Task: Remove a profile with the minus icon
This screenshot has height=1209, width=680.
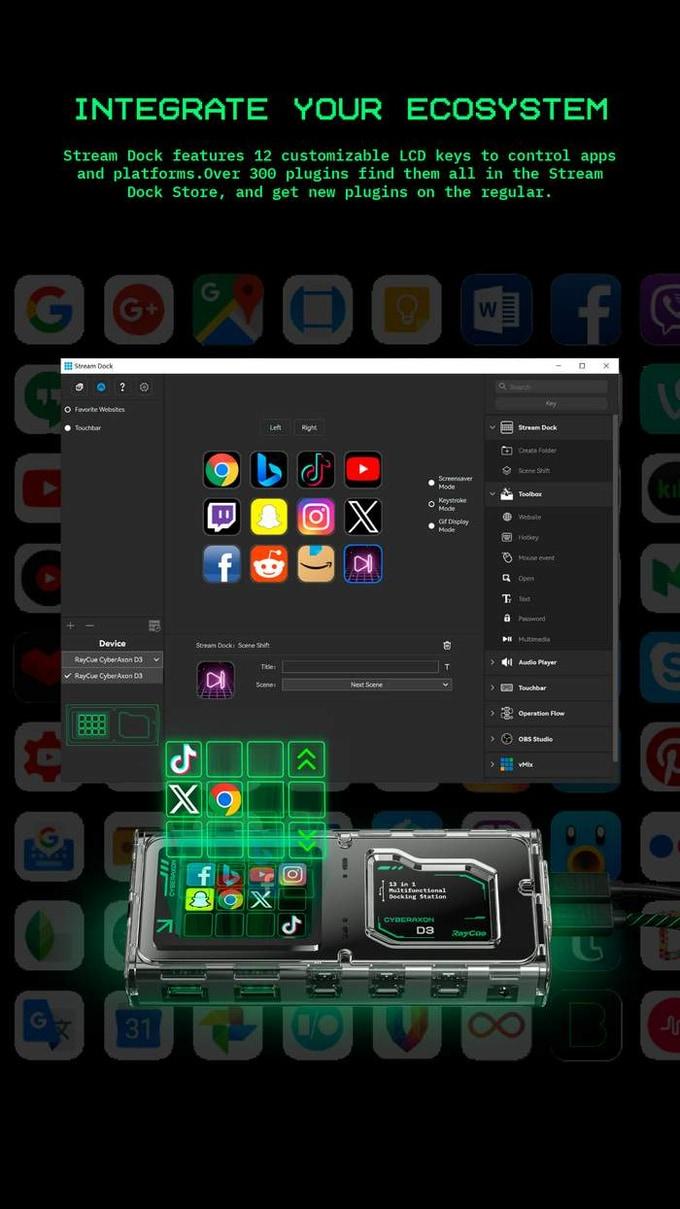Action: (x=89, y=625)
